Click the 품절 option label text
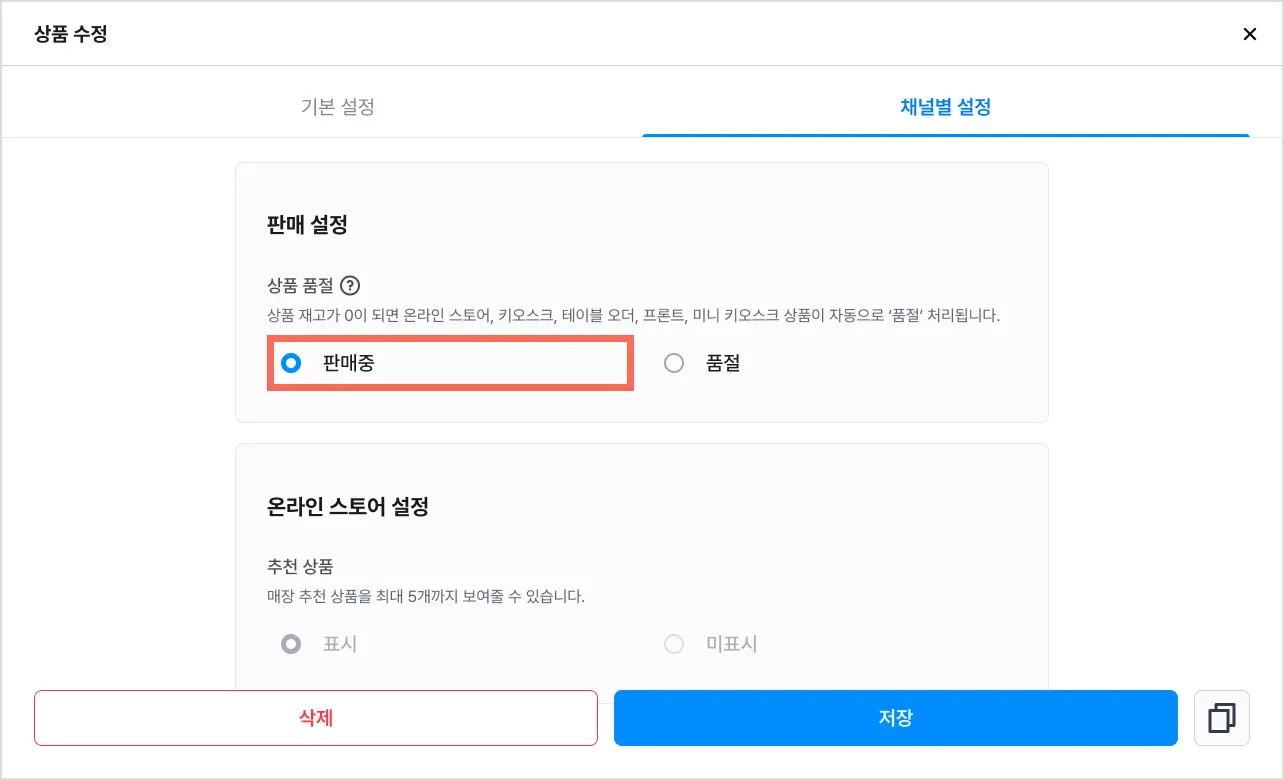Image resolution: width=1284 pixels, height=780 pixels. [x=723, y=364]
